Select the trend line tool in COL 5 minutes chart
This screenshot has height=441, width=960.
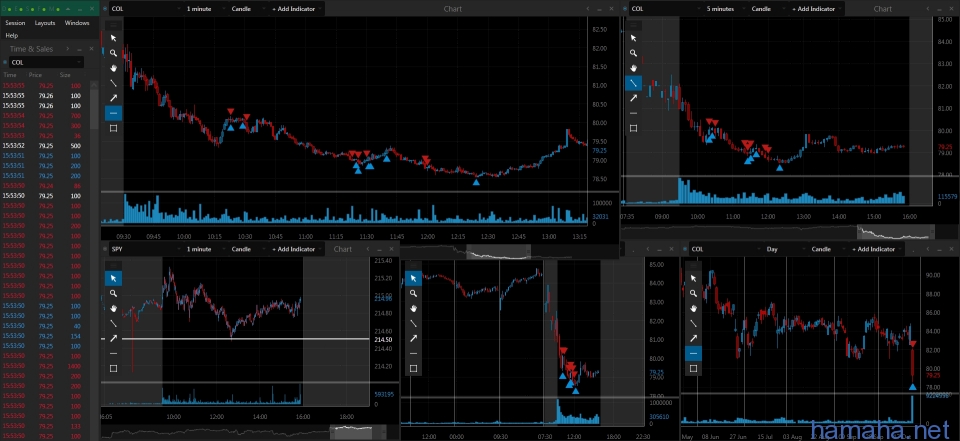click(x=633, y=83)
